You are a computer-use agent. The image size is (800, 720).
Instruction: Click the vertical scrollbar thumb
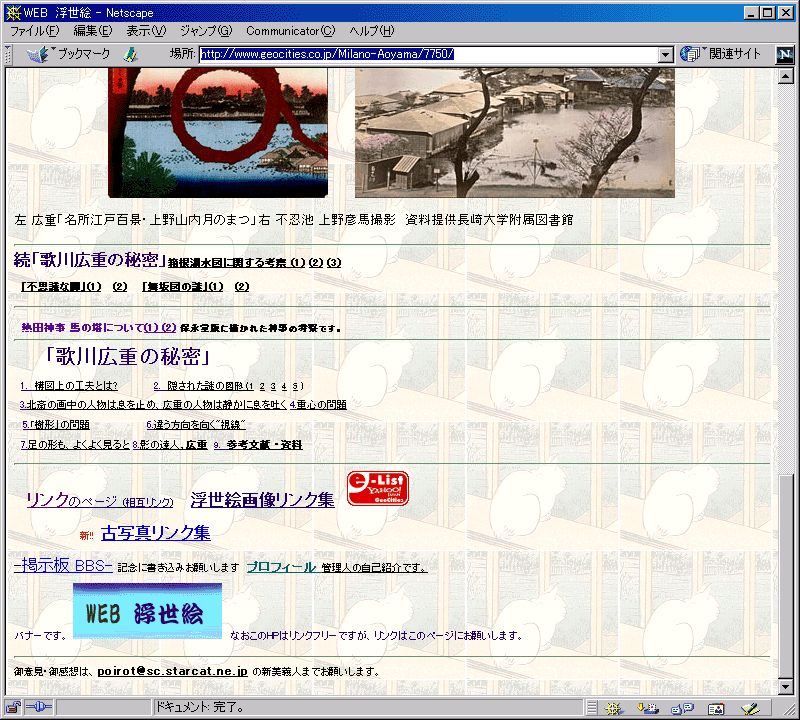pos(786,577)
